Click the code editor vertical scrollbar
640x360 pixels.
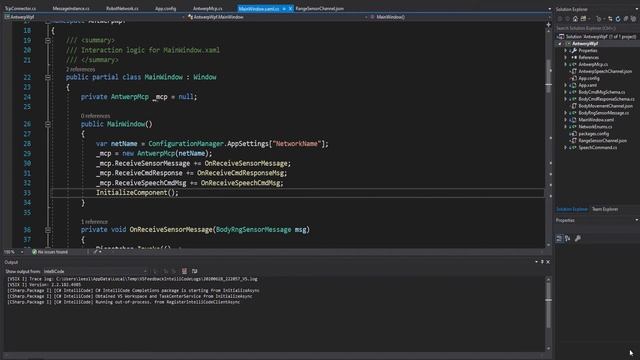(x=548, y=137)
